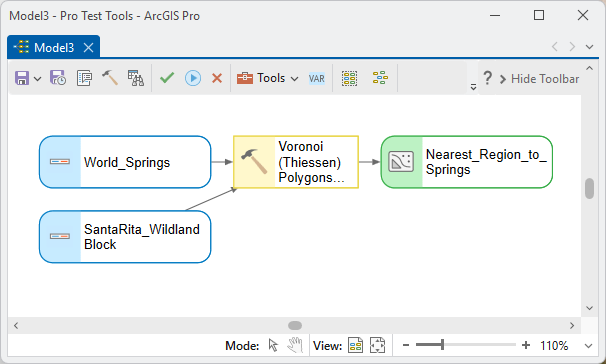
Task: Activate Select mode with the arrow cursor
Action: [273, 345]
